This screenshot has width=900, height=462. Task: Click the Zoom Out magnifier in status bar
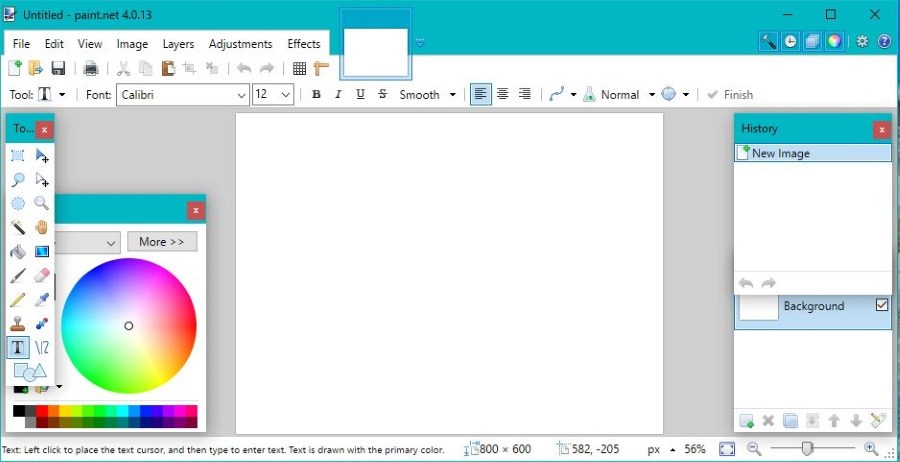coord(754,449)
